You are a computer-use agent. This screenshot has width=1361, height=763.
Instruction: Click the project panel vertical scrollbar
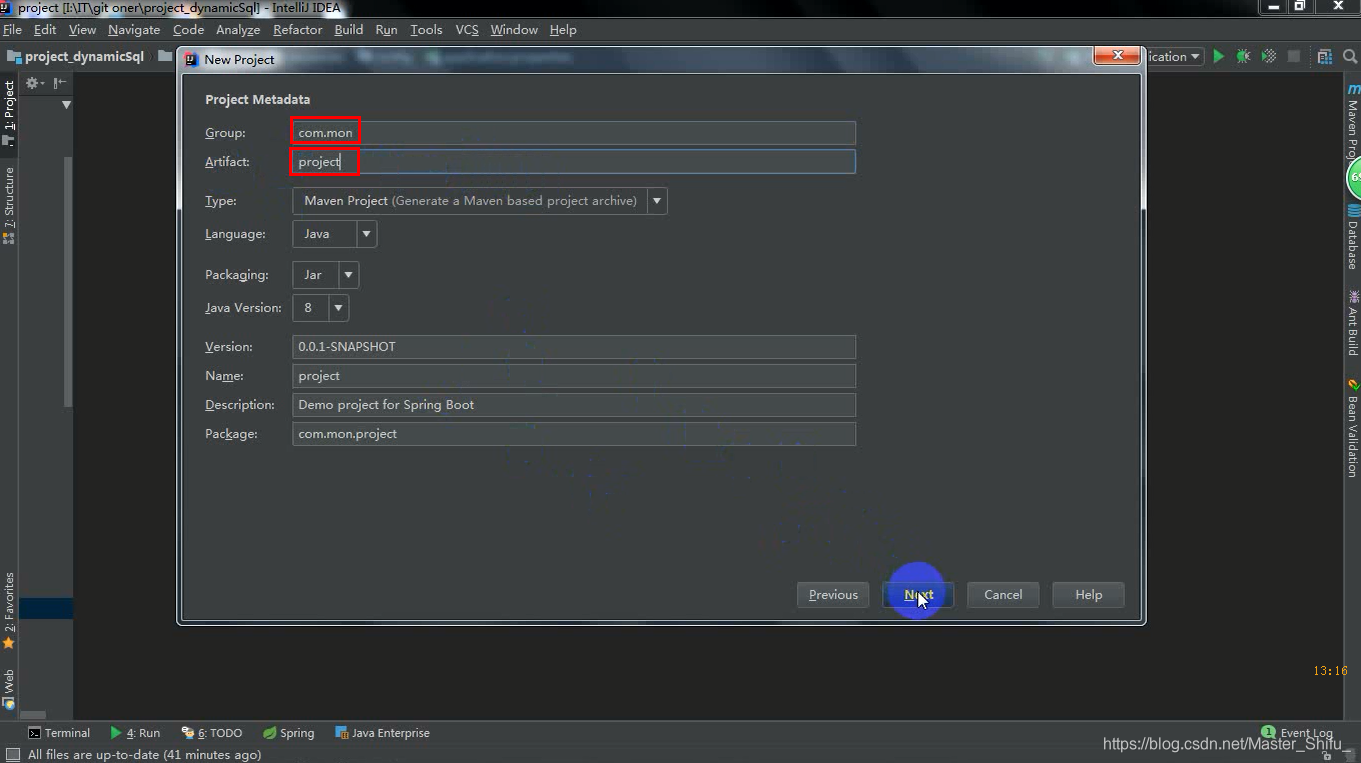tap(68, 280)
